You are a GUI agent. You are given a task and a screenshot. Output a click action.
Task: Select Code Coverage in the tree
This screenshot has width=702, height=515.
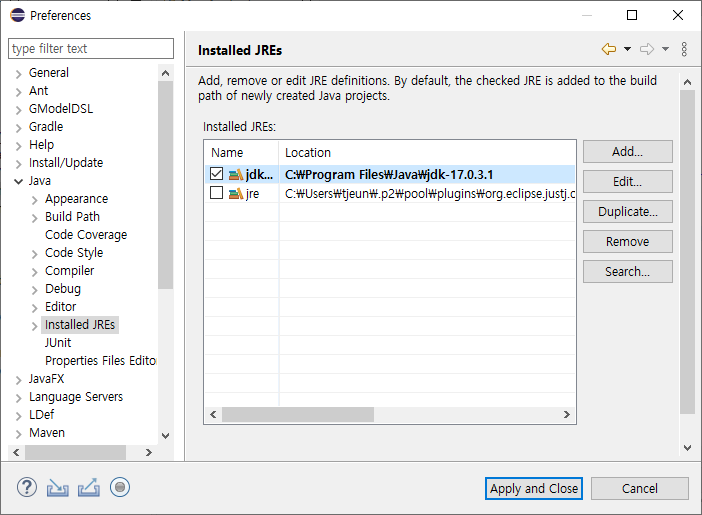(85, 235)
